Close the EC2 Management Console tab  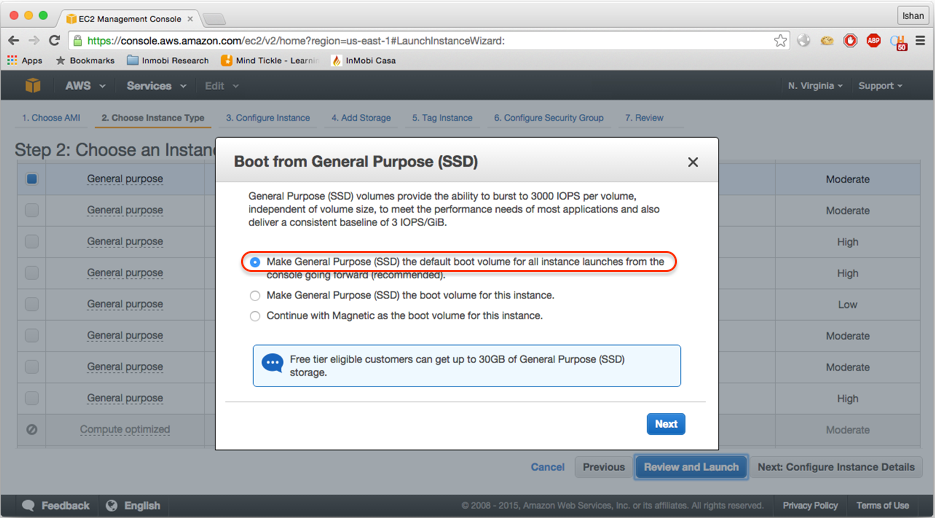point(190,18)
